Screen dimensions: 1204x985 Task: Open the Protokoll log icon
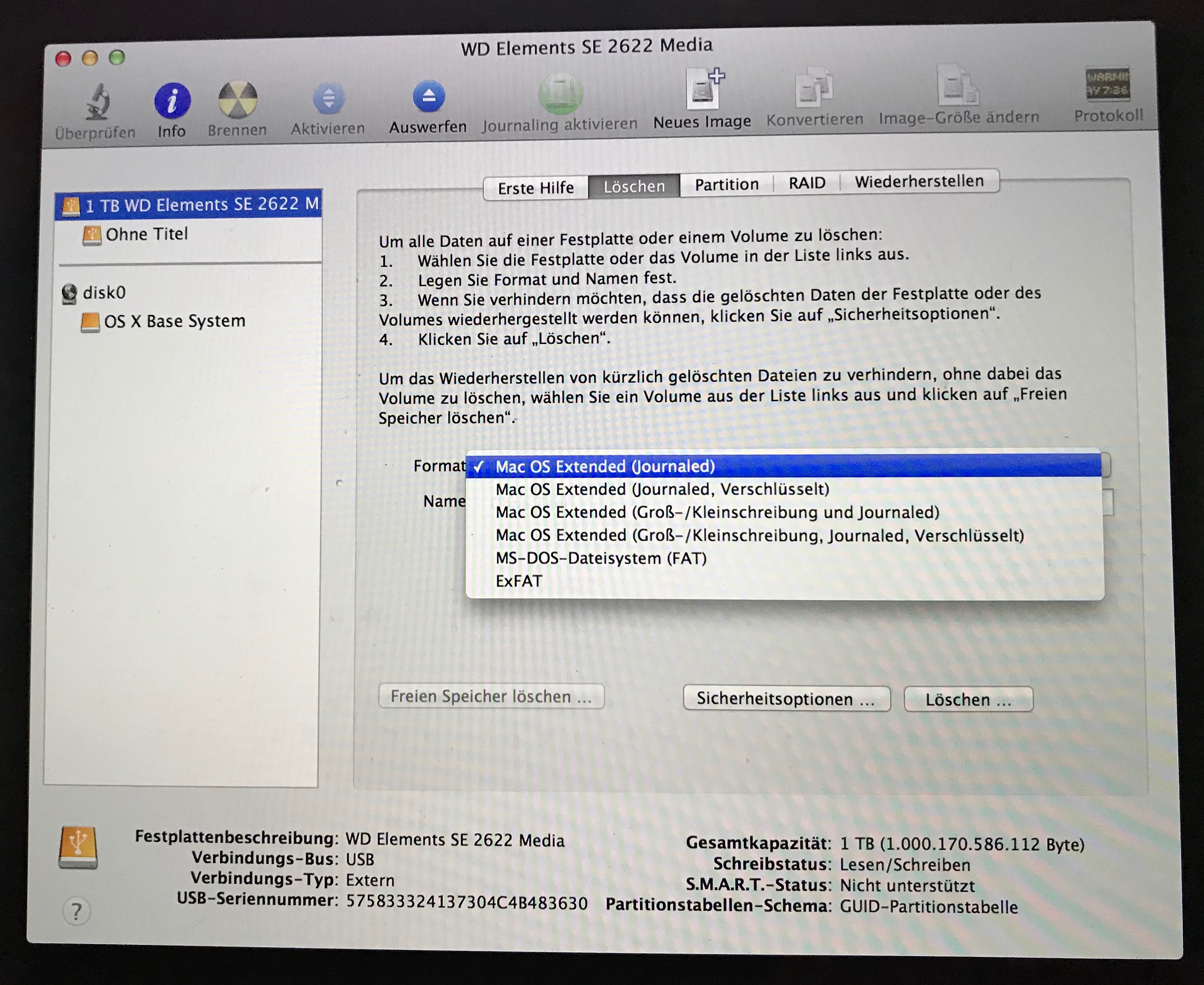point(1107,84)
